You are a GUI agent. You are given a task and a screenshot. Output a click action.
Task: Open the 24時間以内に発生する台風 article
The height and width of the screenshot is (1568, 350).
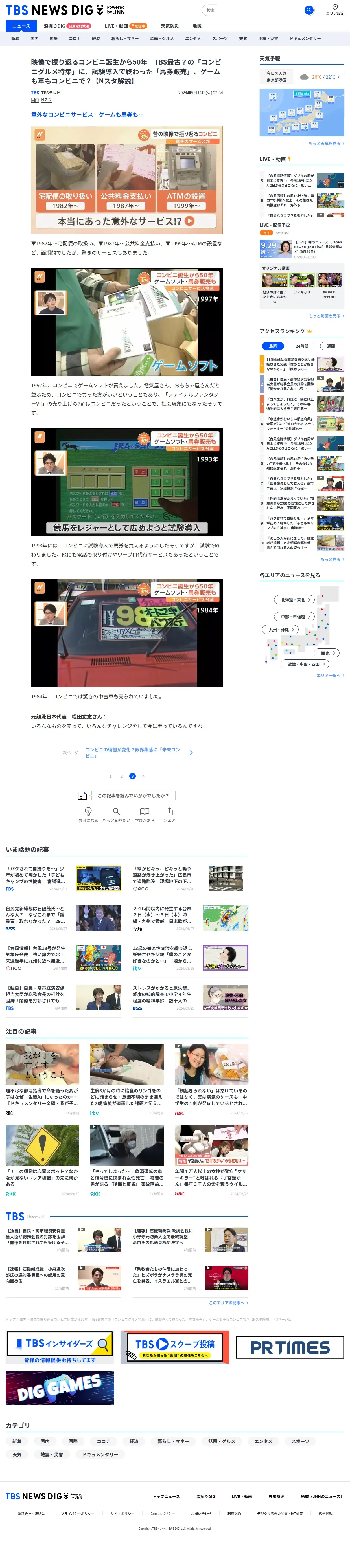click(x=190, y=918)
